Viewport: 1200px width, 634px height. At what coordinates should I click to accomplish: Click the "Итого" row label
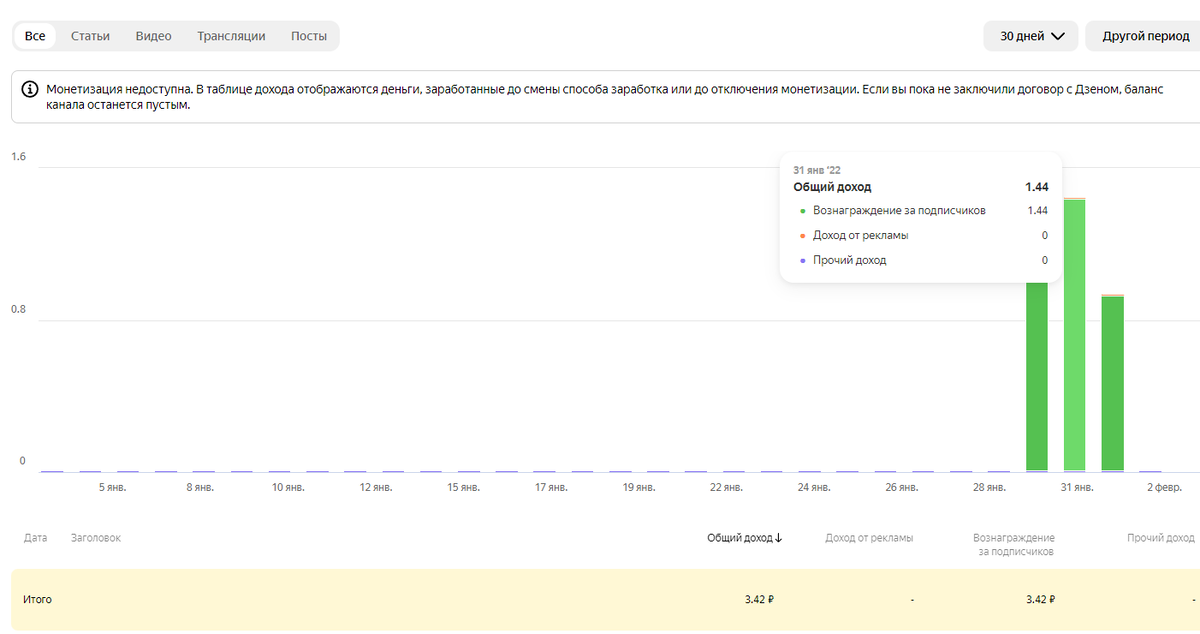tap(37, 600)
